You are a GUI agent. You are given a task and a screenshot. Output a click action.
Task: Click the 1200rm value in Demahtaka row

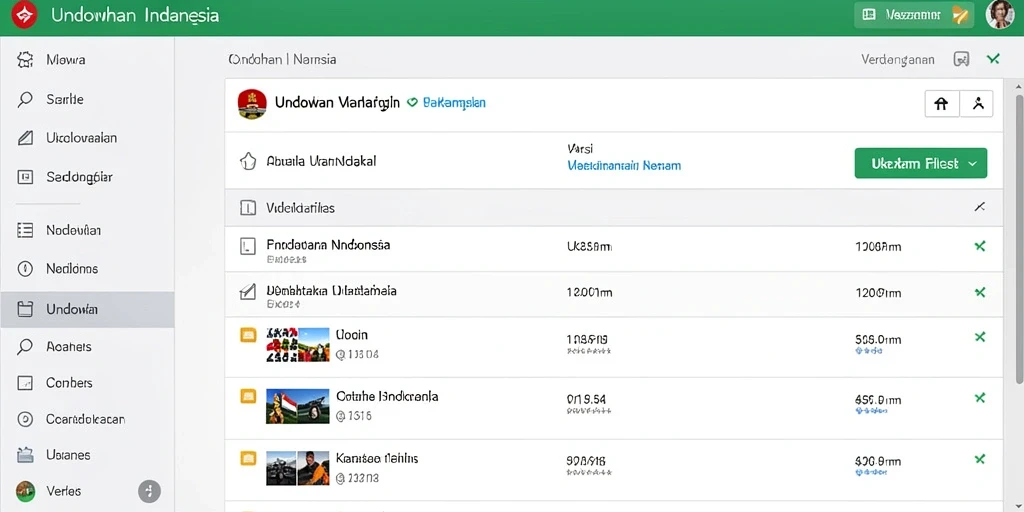pyautogui.click(x=878, y=293)
